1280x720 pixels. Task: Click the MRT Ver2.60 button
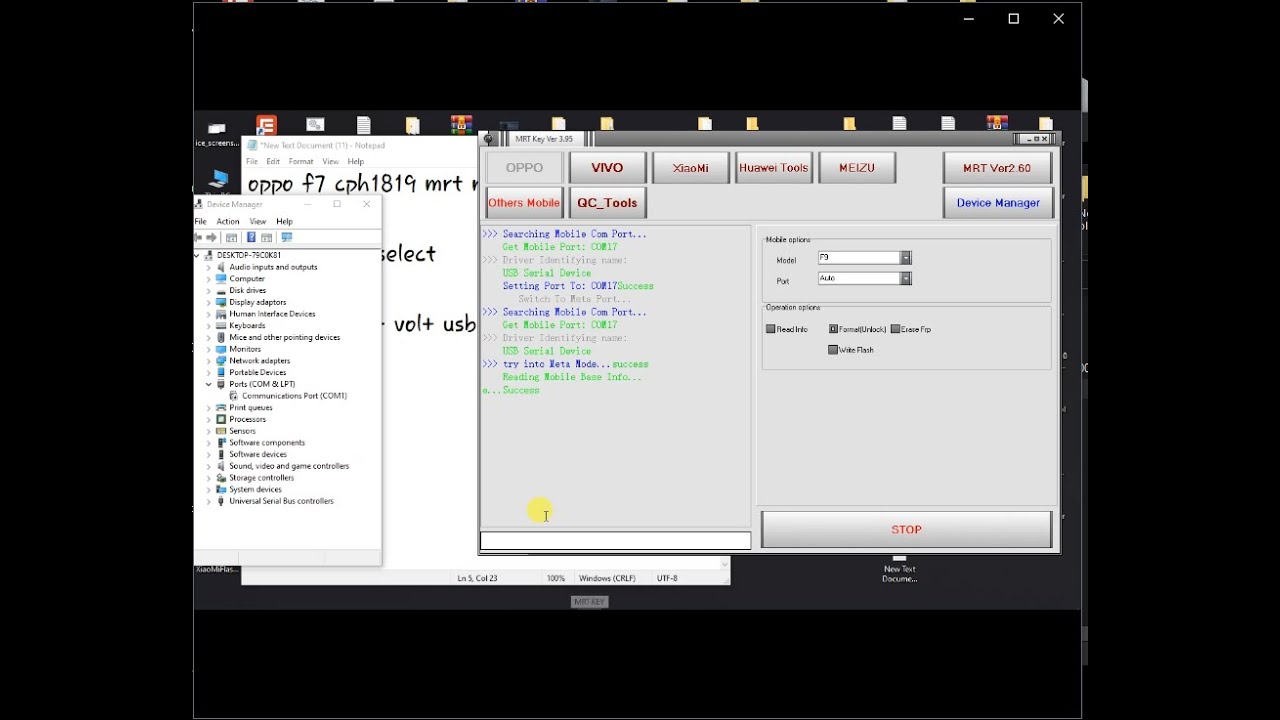coord(997,168)
